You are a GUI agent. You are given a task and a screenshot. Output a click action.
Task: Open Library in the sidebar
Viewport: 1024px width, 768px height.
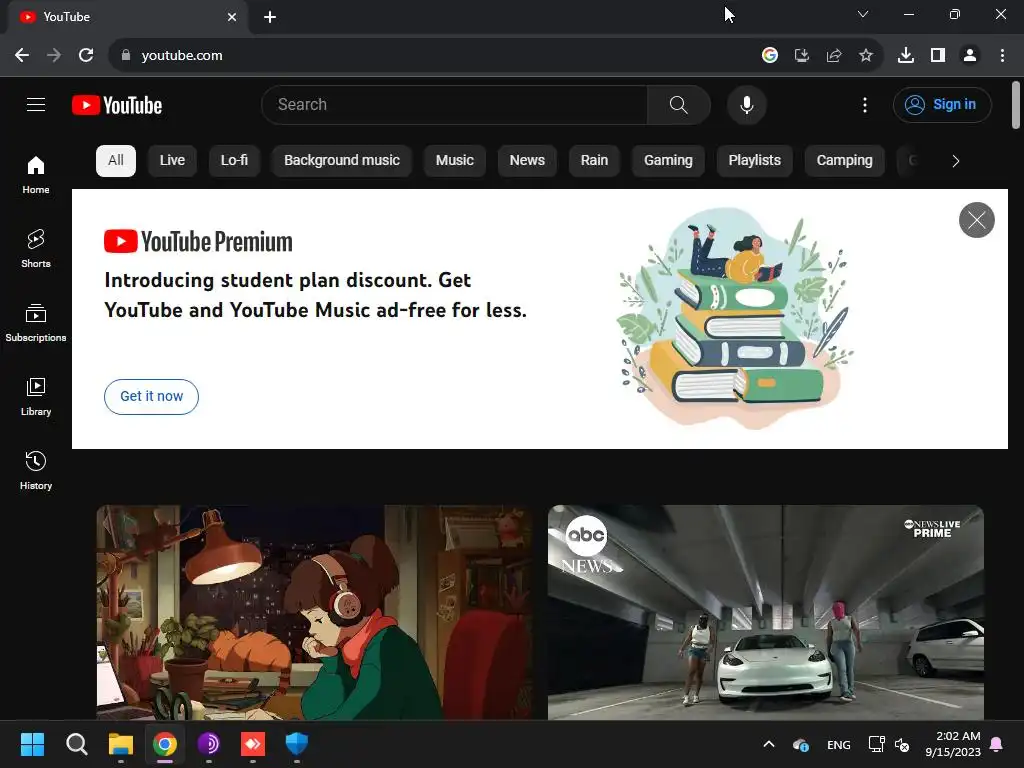tap(36, 396)
